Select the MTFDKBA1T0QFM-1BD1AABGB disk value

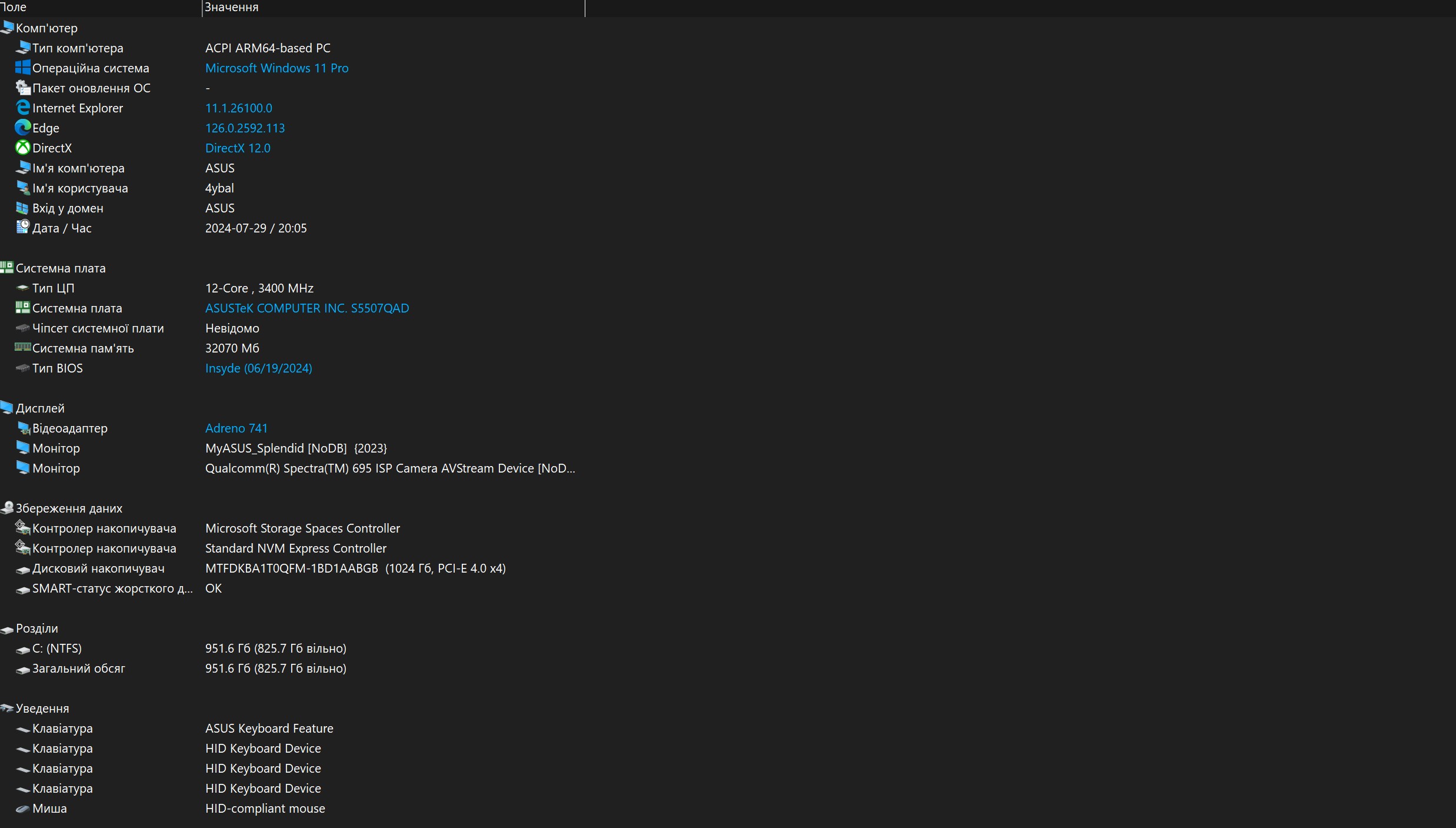(x=355, y=568)
